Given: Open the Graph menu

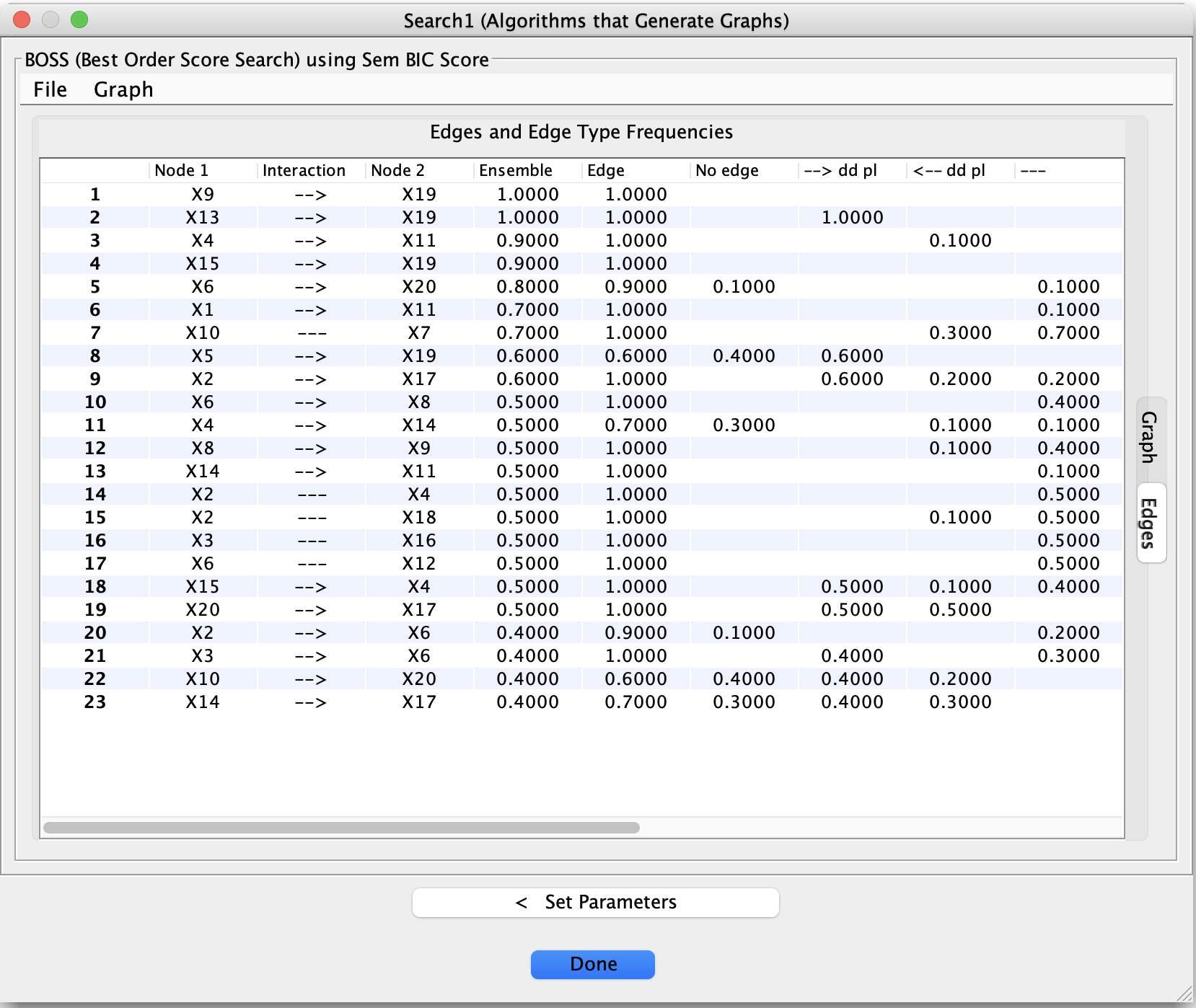Looking at the screenshot, I should coord(123,89).
